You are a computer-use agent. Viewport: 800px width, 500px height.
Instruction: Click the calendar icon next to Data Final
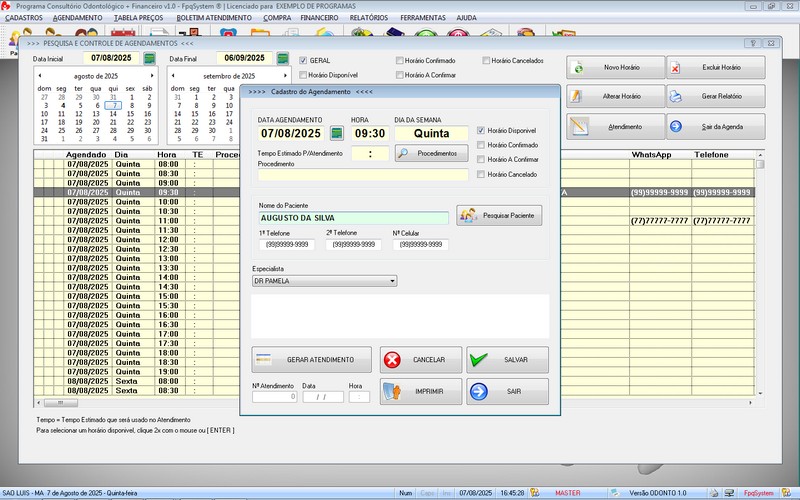283,59
